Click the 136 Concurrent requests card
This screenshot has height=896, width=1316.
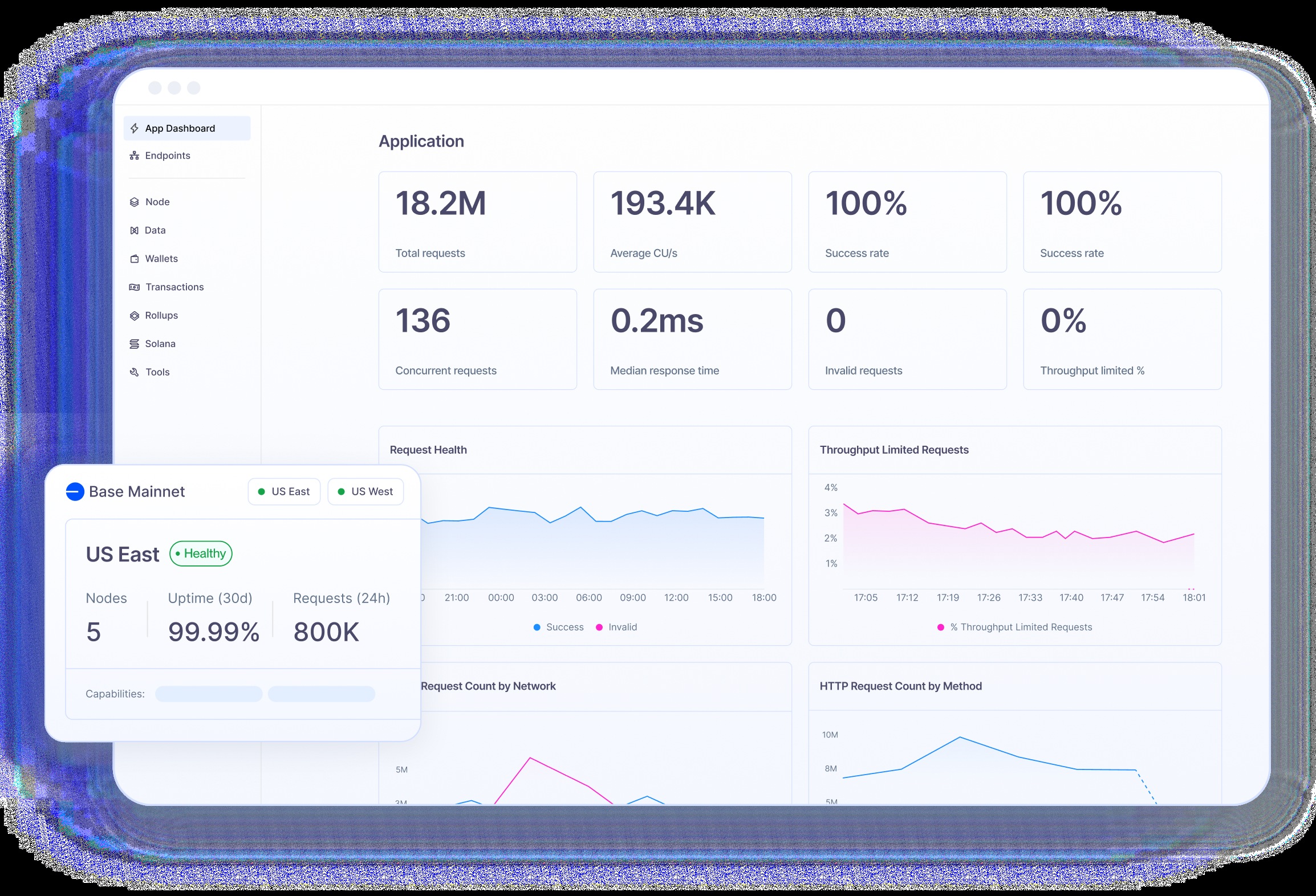(x=478, y=339)
